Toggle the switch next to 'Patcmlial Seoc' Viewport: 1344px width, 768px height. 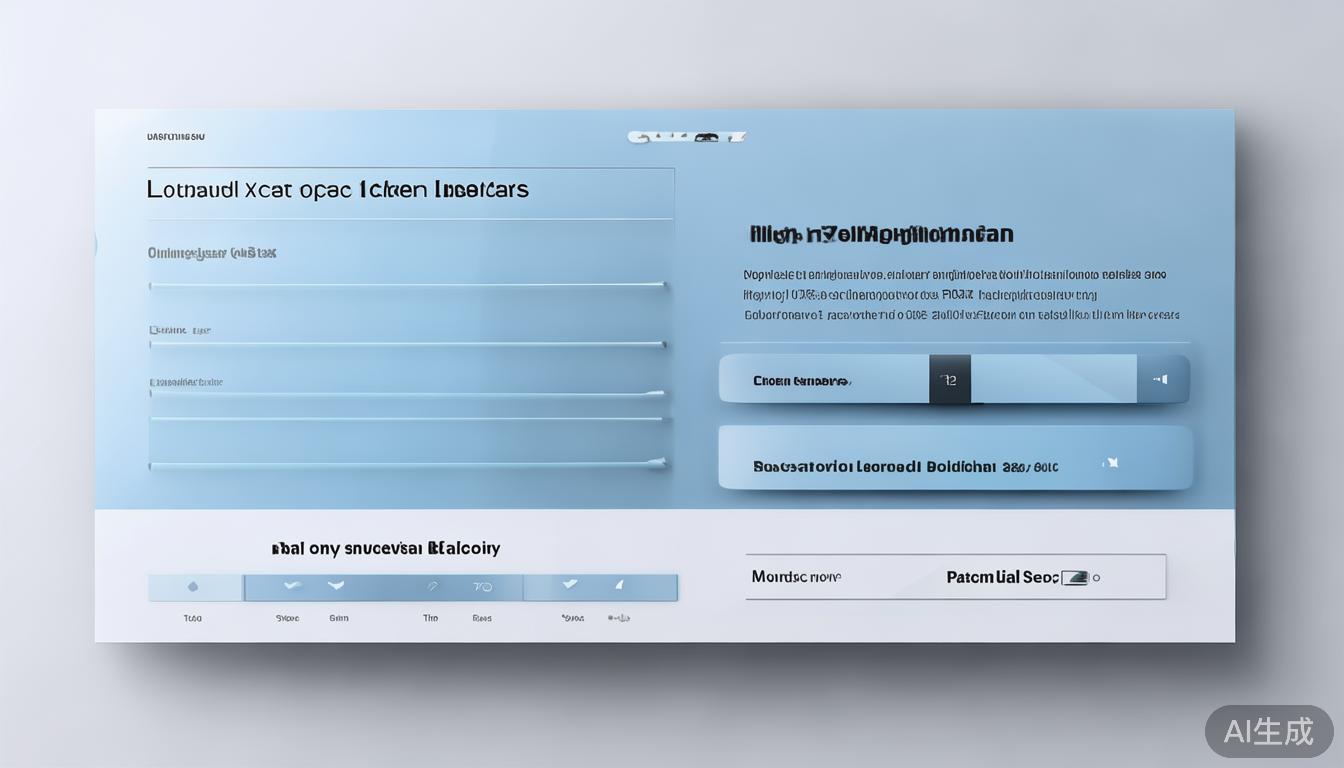1074,577
